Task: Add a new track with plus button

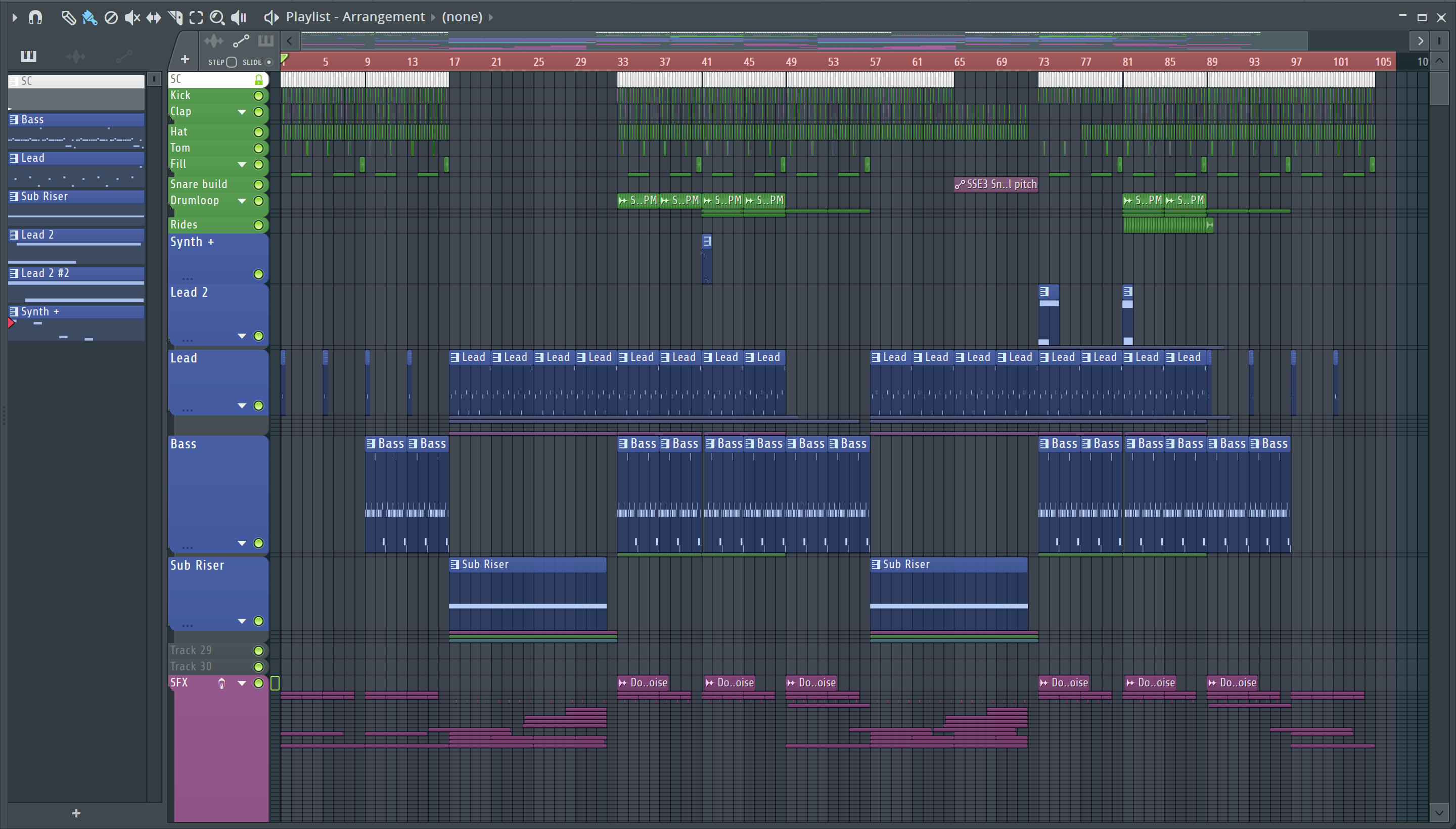Action: pyautogui.click(x=185, y=59)
